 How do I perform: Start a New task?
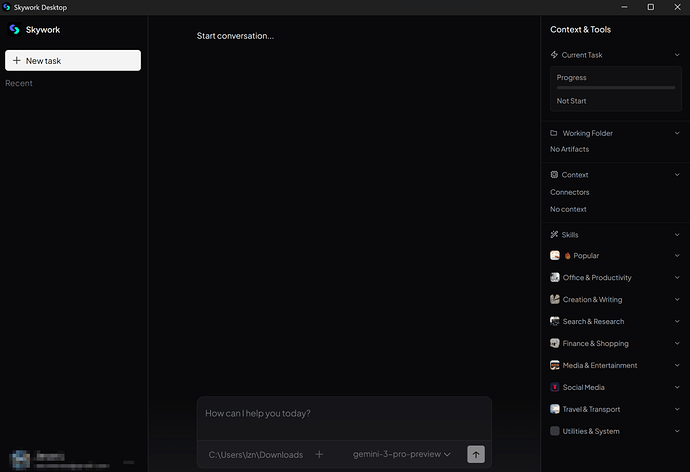point(73,61)
